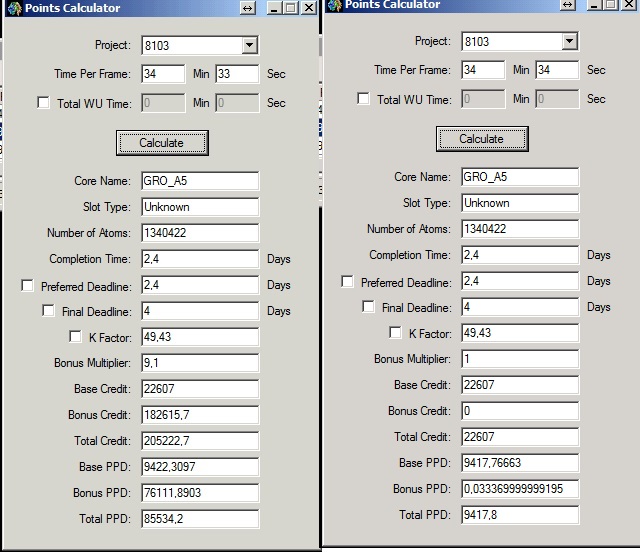This screenshot has height=552, width=640.
Task: Close the left Points Calculator window
Action: 309,8
